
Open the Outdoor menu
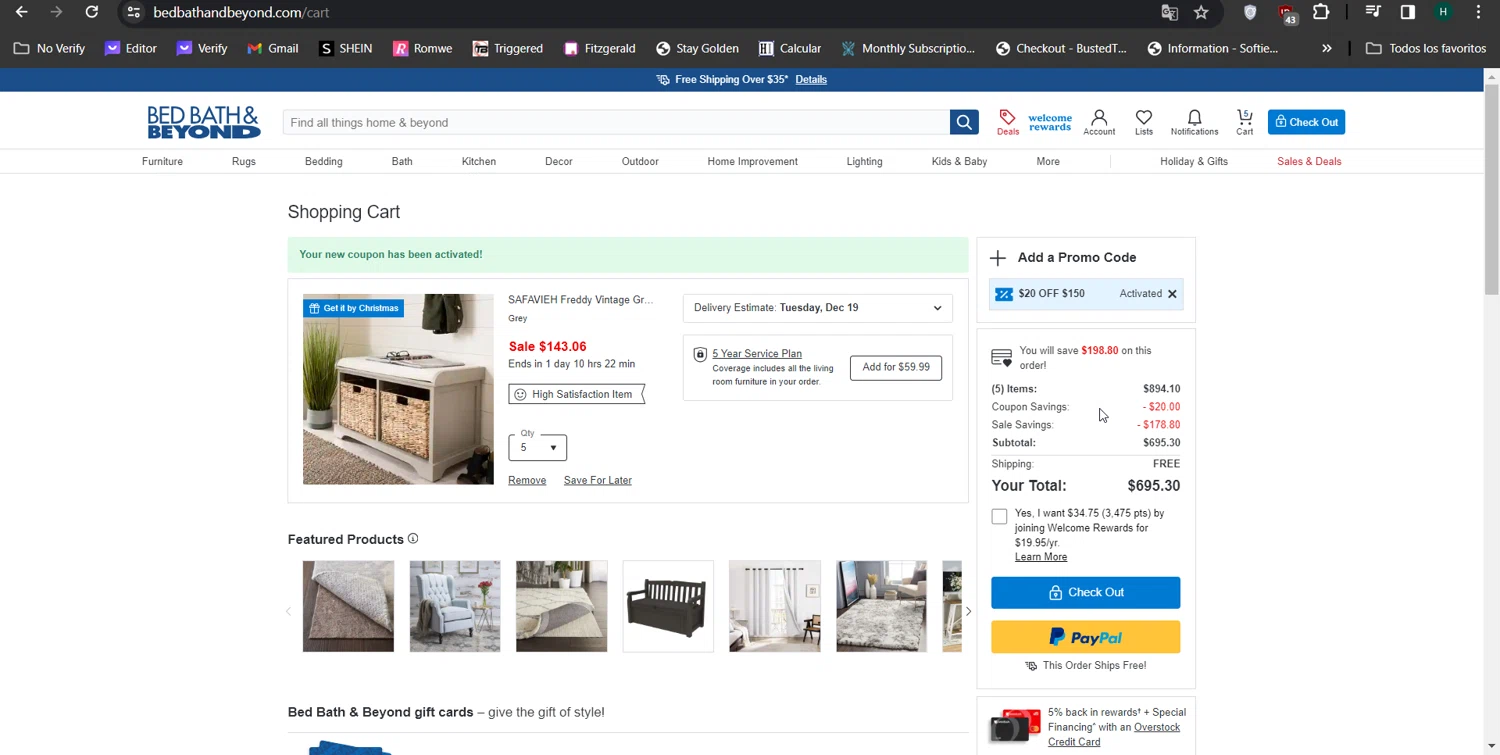[640, 161]
